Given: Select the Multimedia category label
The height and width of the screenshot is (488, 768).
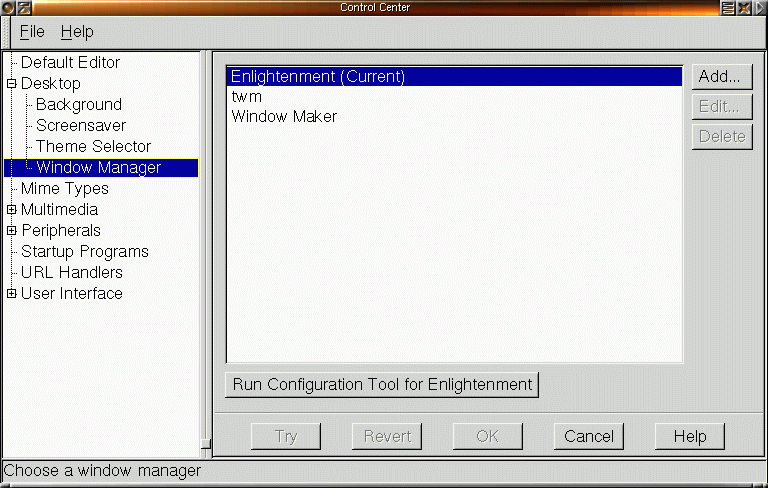Looking at the screenshot, I should click(59, 209).
